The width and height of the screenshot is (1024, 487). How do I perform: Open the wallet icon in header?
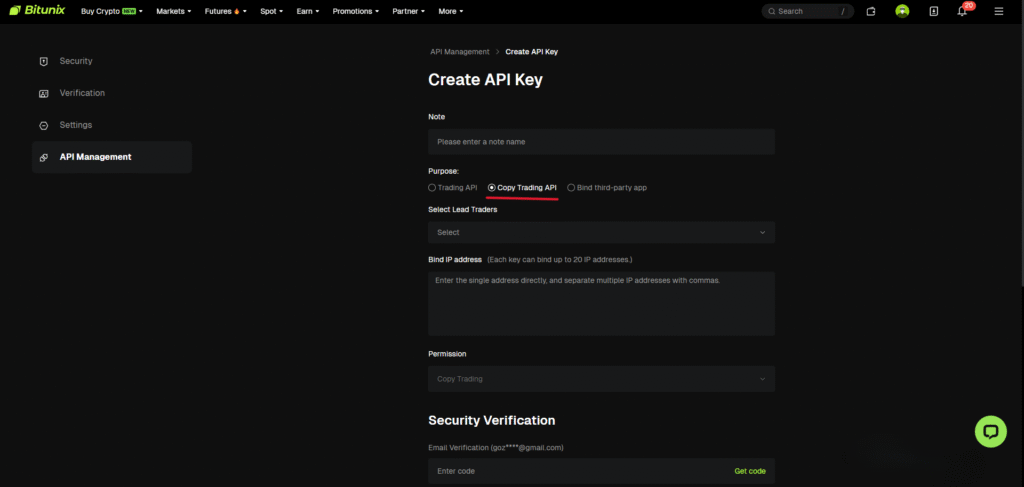(871, 11)
